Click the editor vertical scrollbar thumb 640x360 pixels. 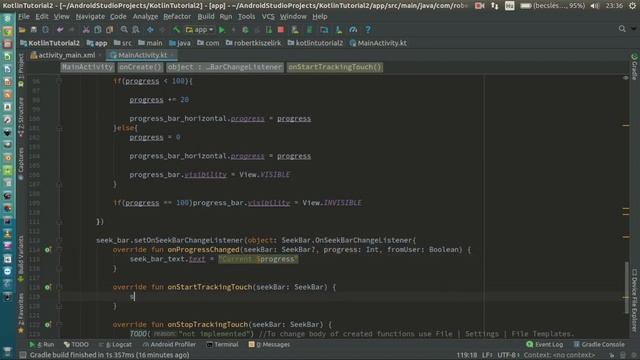pos(627,288)
